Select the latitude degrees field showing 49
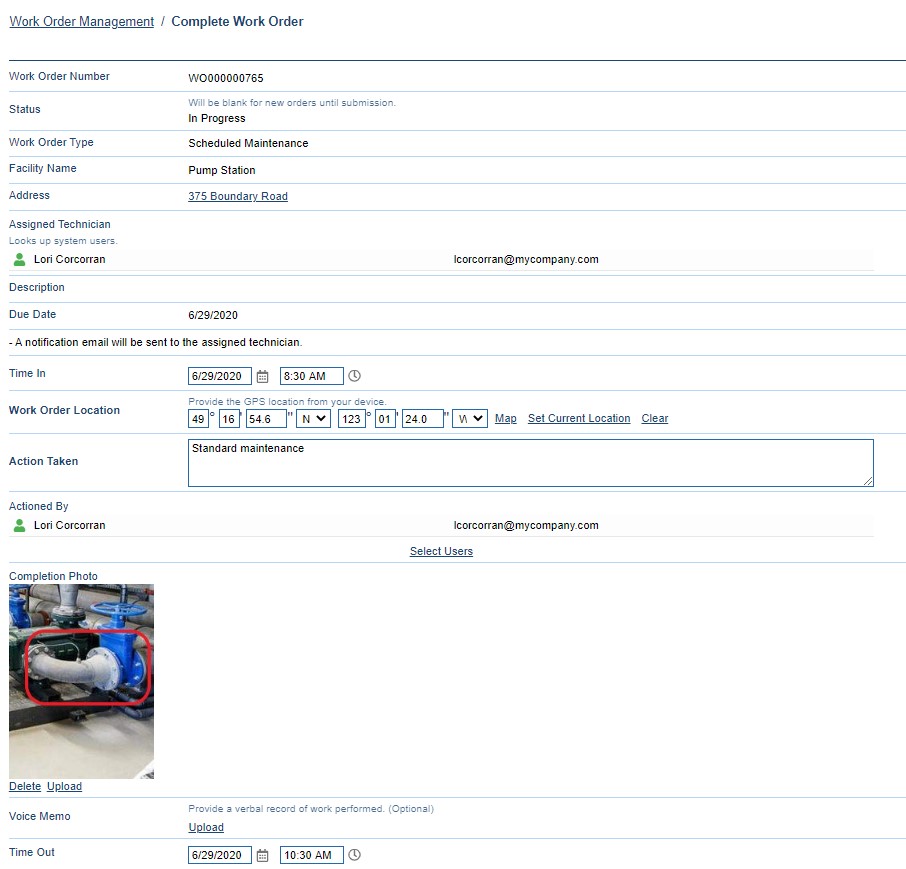 197,418
